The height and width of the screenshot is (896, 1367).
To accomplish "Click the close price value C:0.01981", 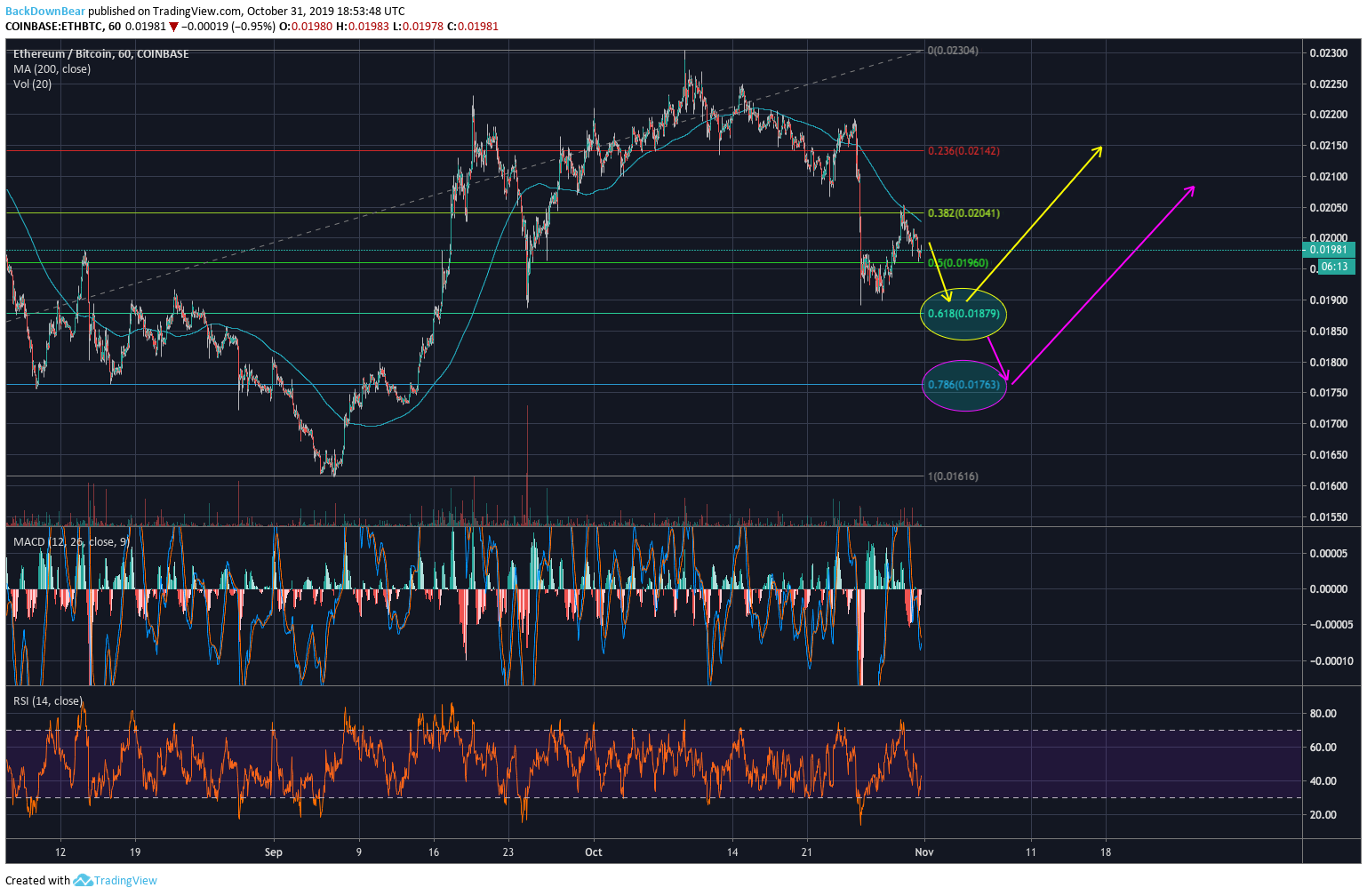I will point(473,27).
